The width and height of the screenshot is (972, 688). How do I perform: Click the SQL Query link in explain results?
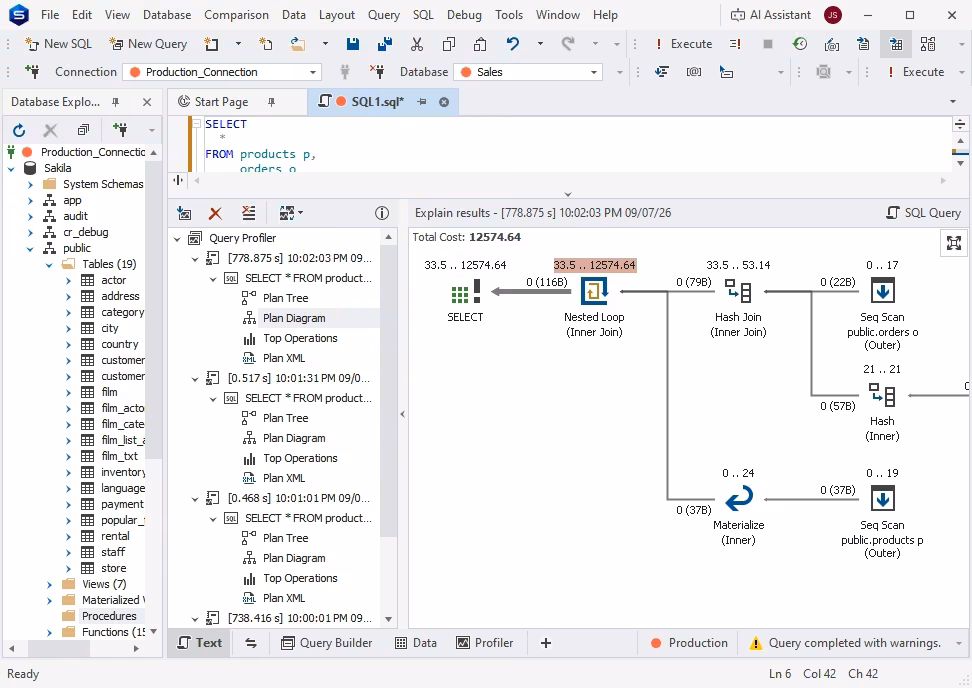(x=924, y=213)
